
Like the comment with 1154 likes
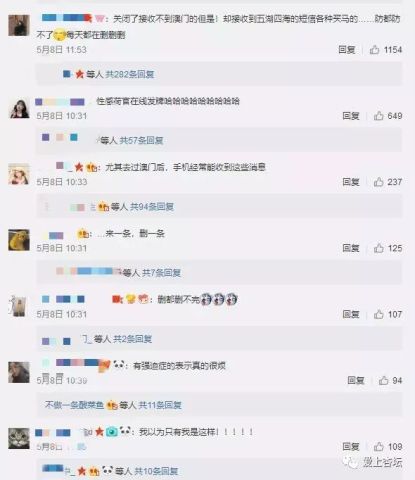374,50
